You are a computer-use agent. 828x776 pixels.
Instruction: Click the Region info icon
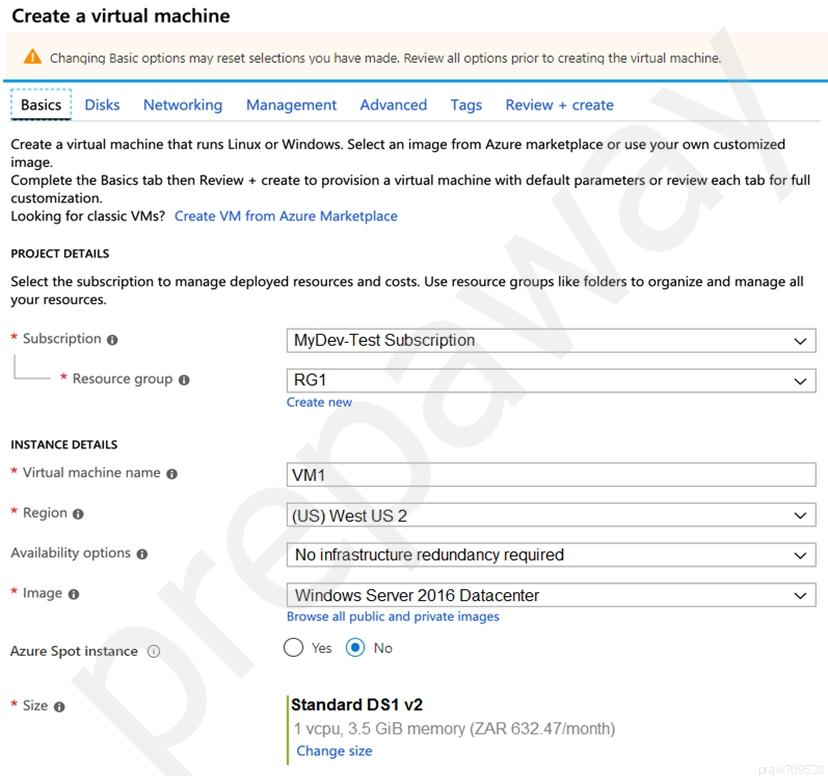tap(78, 514)
